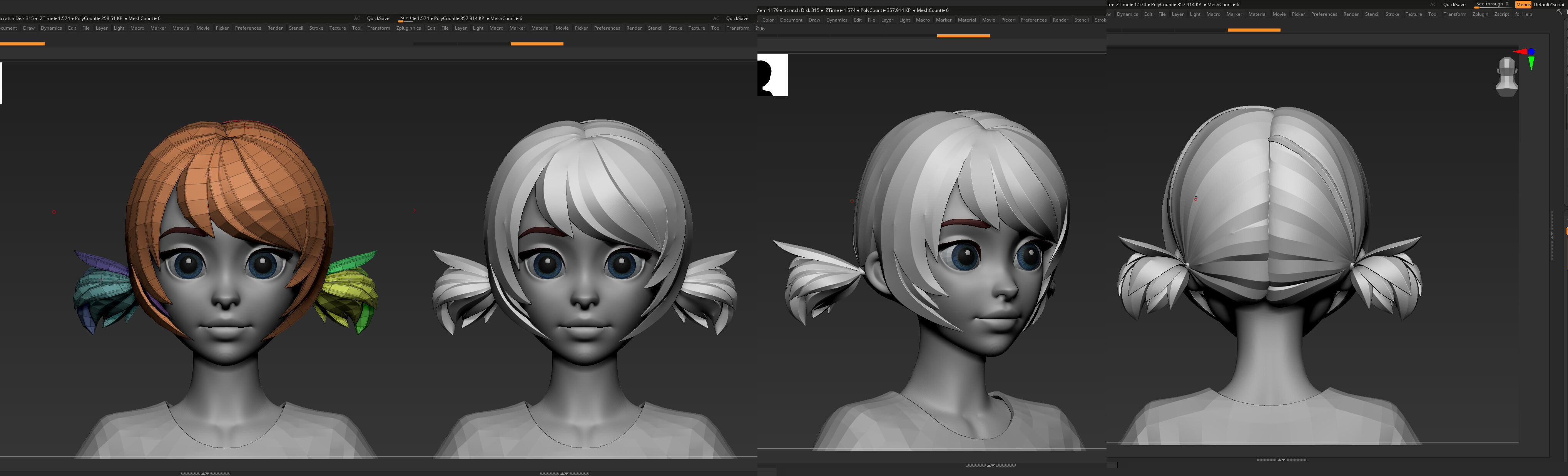The image size is (1568, 476).
Task: Open Layer menu in colored-hair window
Action: tap(102, 28)
